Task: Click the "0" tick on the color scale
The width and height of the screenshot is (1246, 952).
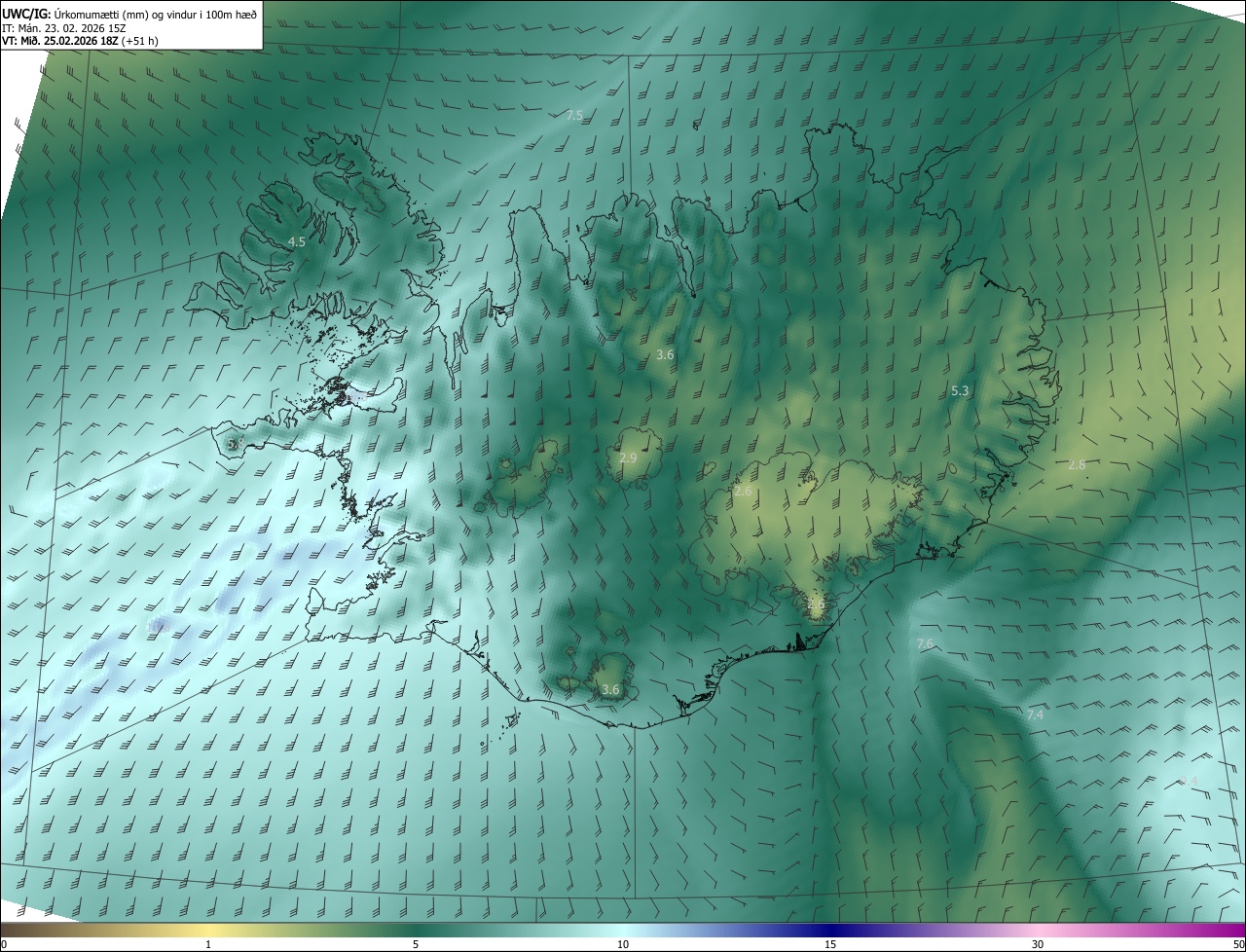Action: tap(3, 944)
